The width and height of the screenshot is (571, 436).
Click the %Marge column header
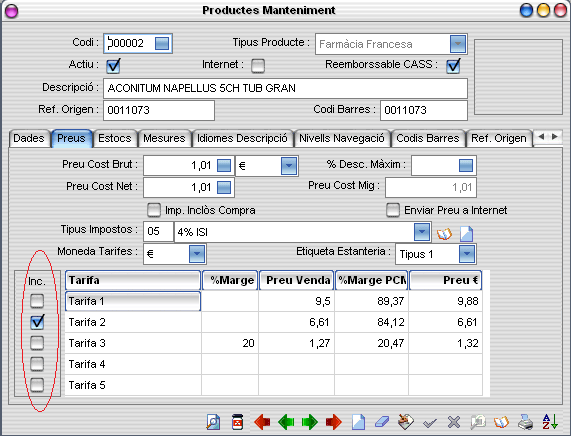230,280
